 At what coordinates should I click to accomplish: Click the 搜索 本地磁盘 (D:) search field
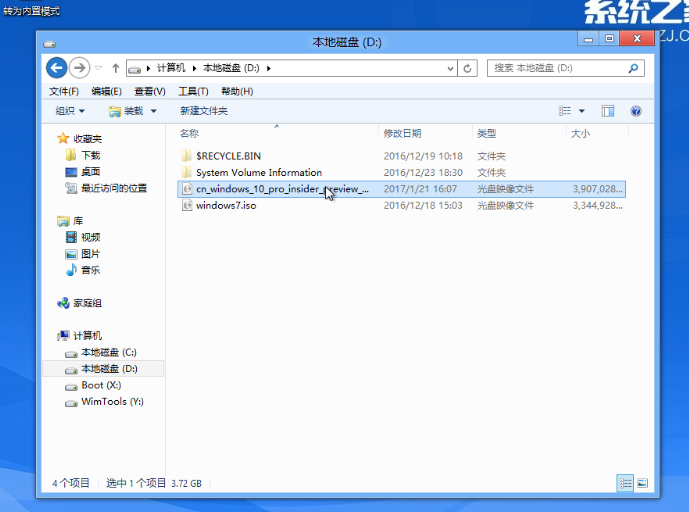coord(560,69)
